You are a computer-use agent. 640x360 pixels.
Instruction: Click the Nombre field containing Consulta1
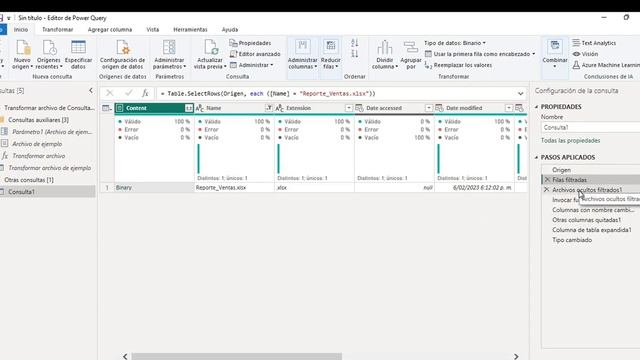[x=590, y=127]
